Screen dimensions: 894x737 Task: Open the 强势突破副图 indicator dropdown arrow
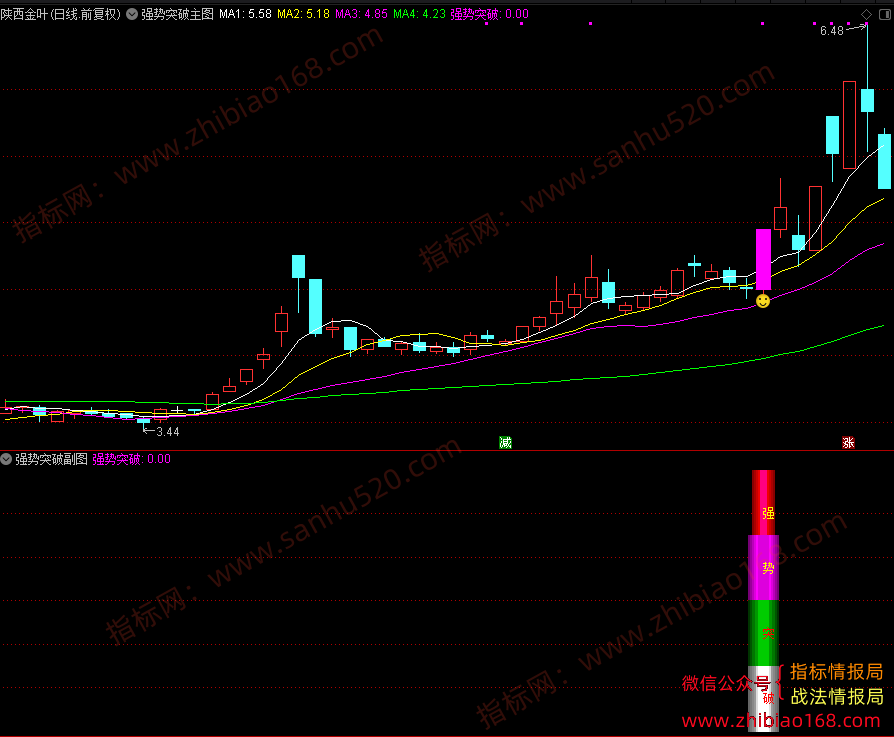tap(6, 459)
